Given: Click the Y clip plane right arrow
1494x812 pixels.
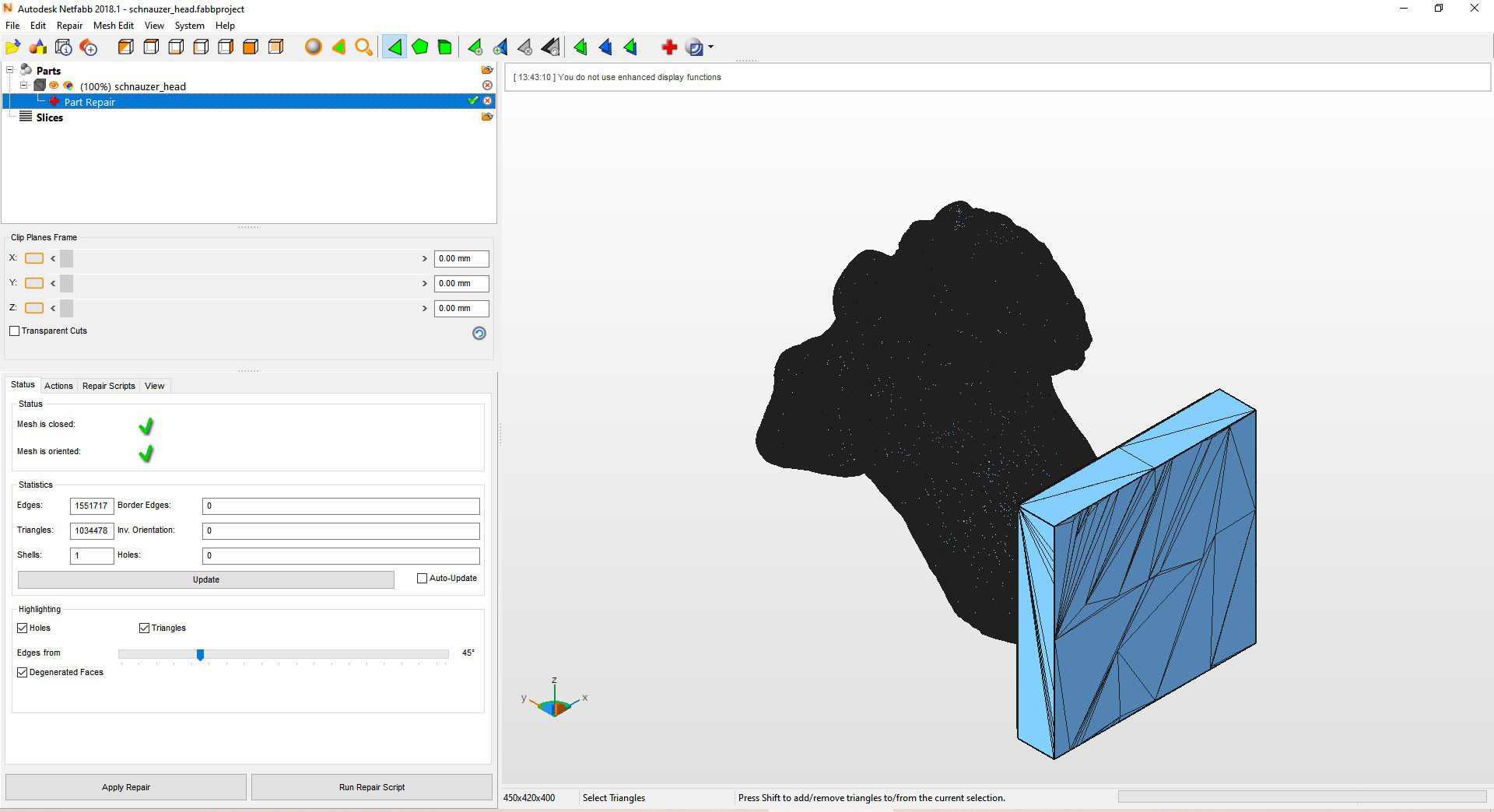Looking at the screenshot, I should (425, 283).
